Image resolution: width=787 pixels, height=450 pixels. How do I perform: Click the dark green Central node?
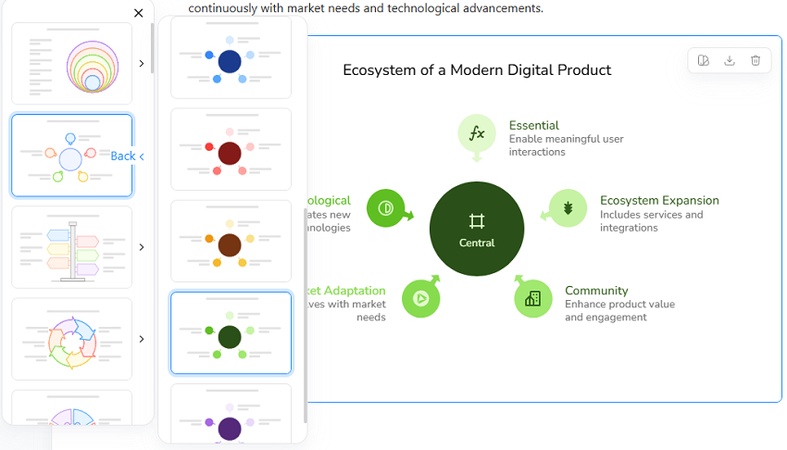[477, 229]
